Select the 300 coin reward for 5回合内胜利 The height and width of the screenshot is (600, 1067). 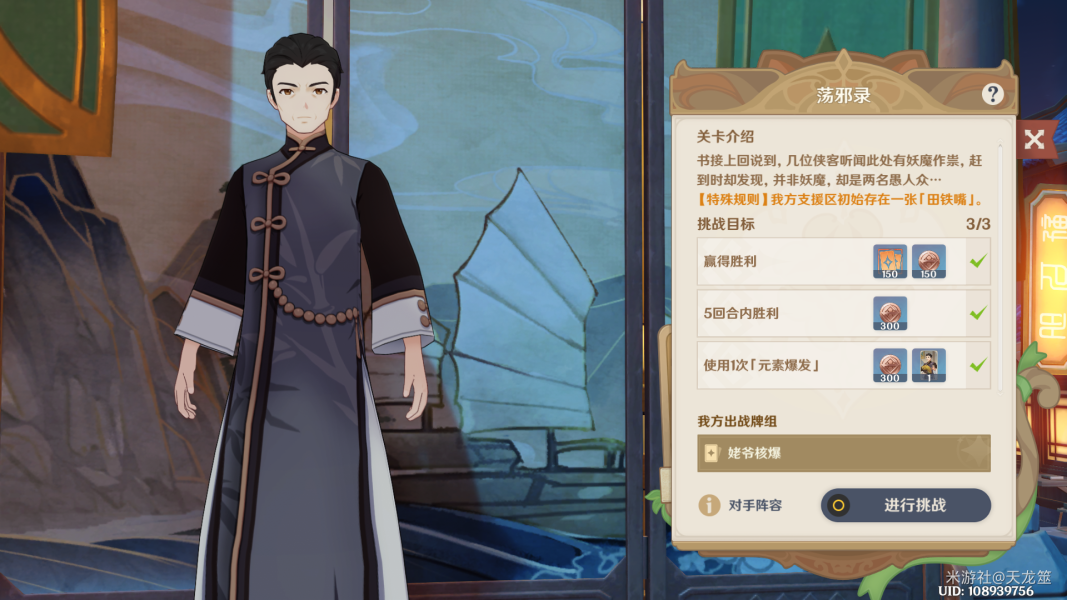(889, 314)
